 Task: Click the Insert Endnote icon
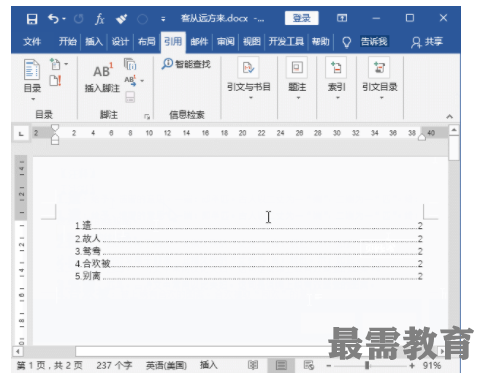point(130,64)
